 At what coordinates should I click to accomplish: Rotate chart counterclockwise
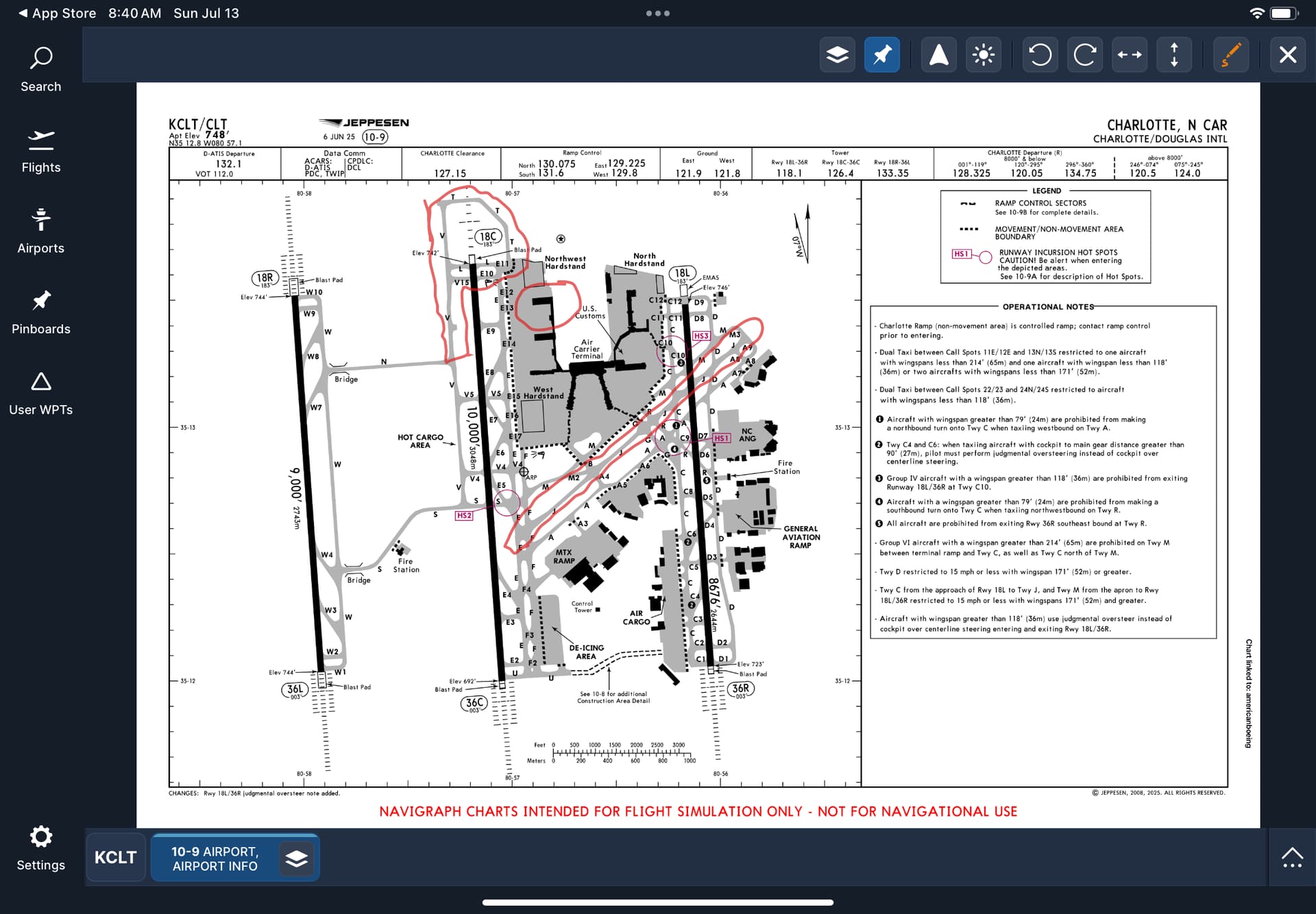(1040, 55)
